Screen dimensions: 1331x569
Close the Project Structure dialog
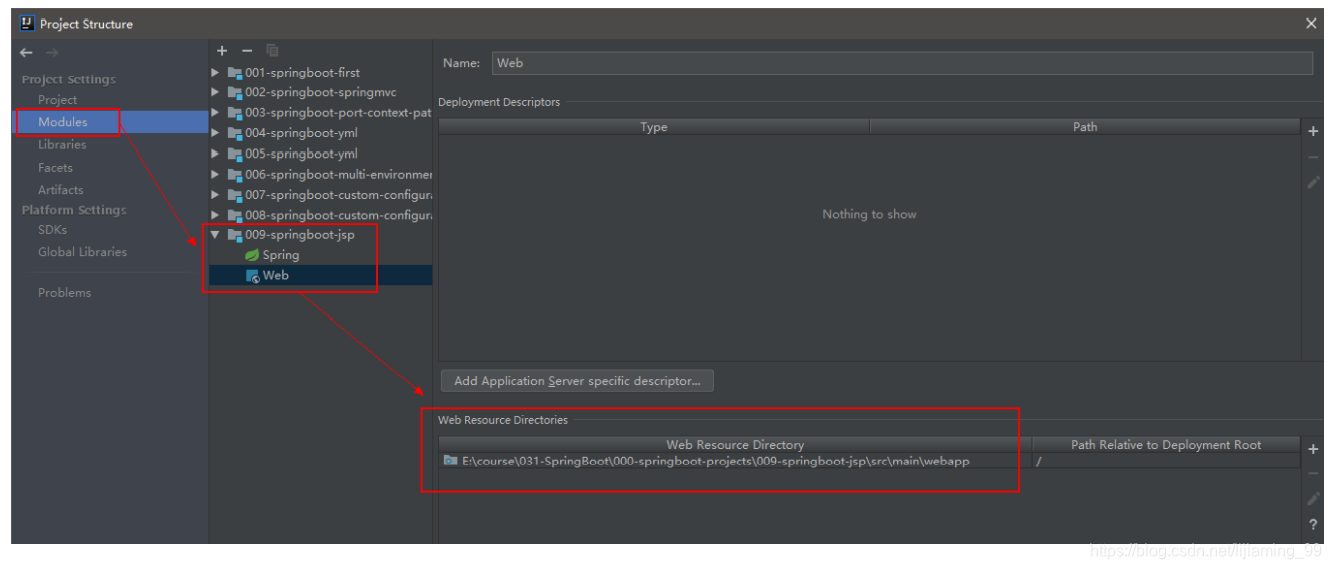tap(1311, 23)
